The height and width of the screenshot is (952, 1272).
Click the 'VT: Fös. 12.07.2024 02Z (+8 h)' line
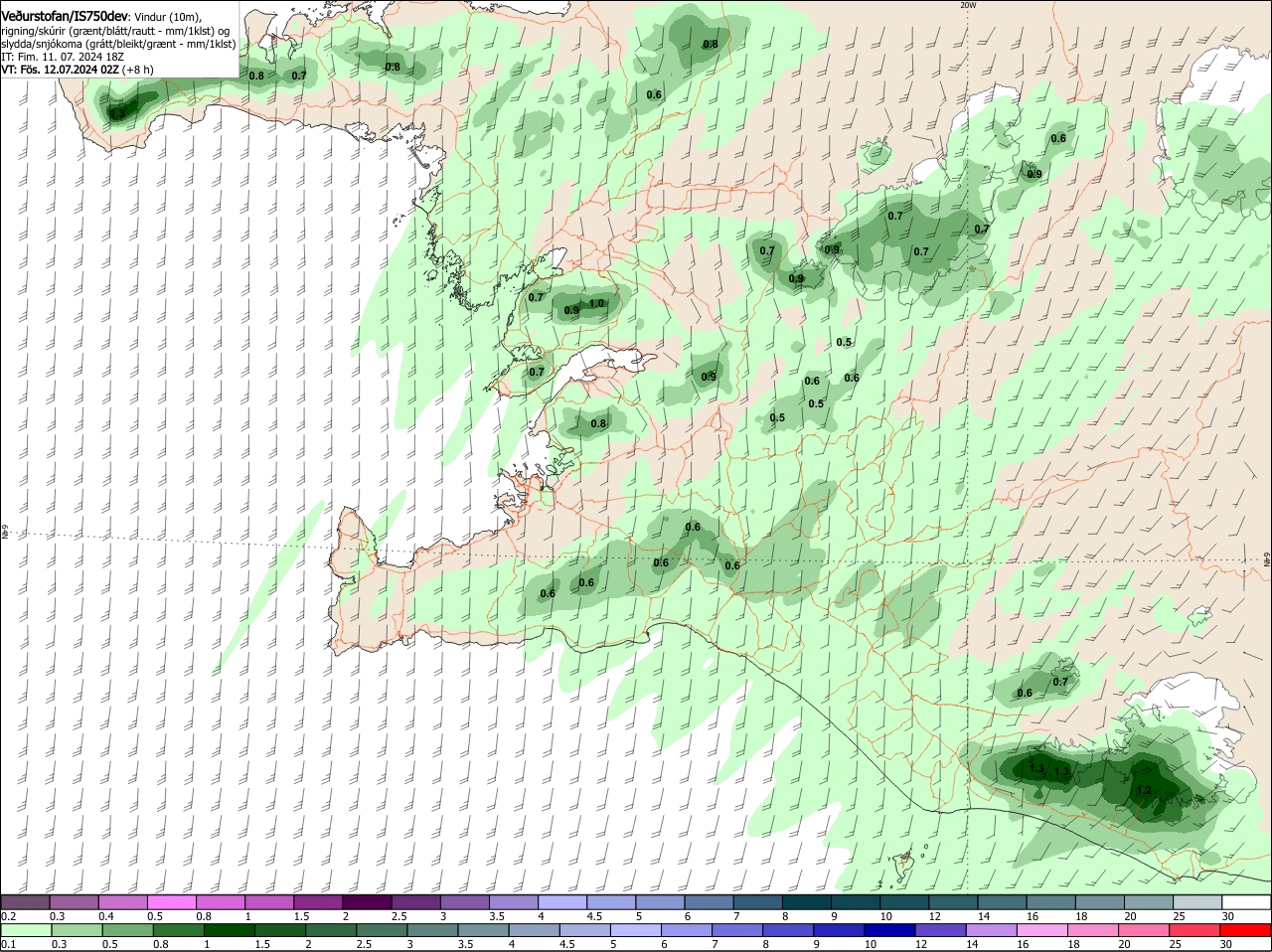78,70
